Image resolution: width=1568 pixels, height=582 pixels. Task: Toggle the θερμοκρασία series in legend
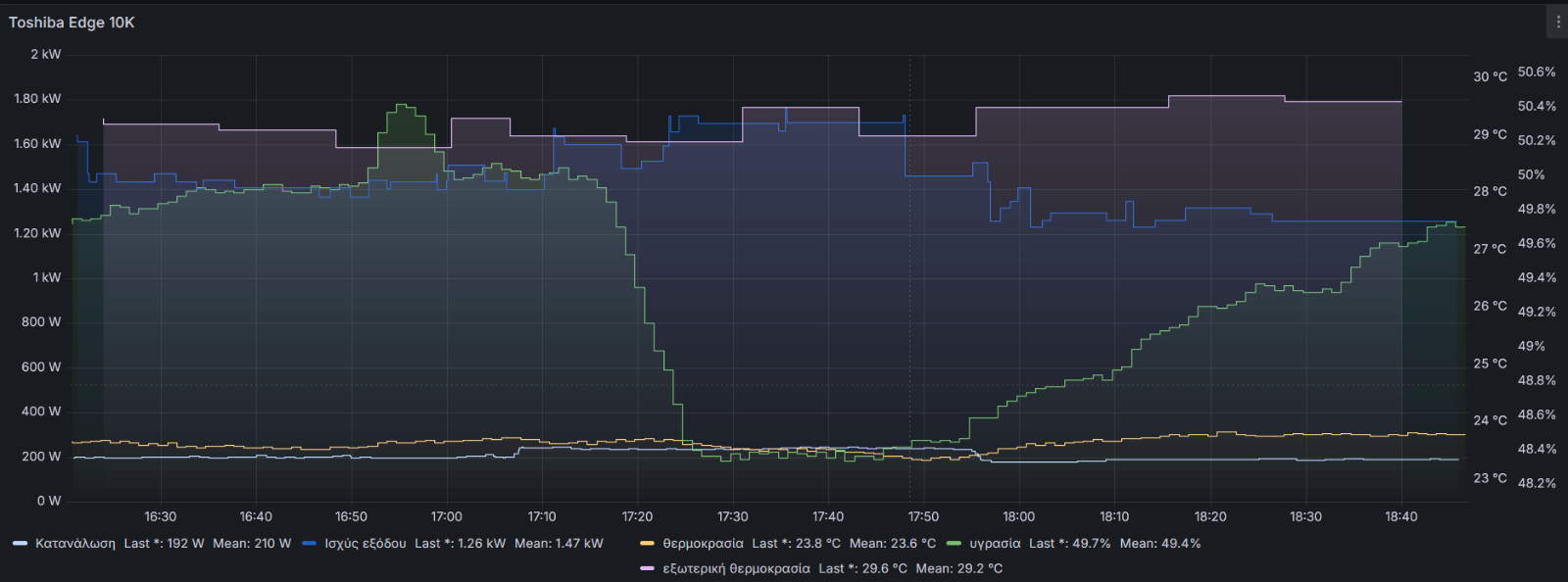[x=703, y=543]
